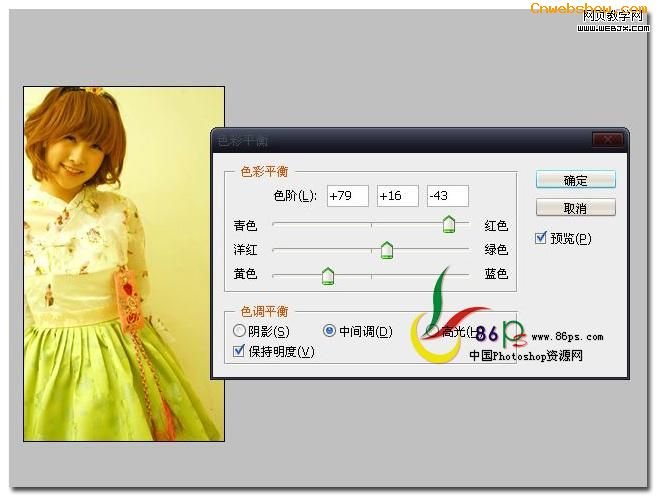The height and width of the screenshot is (500, 660).
Task: Click the 蓝色 label
Action: 496,274
